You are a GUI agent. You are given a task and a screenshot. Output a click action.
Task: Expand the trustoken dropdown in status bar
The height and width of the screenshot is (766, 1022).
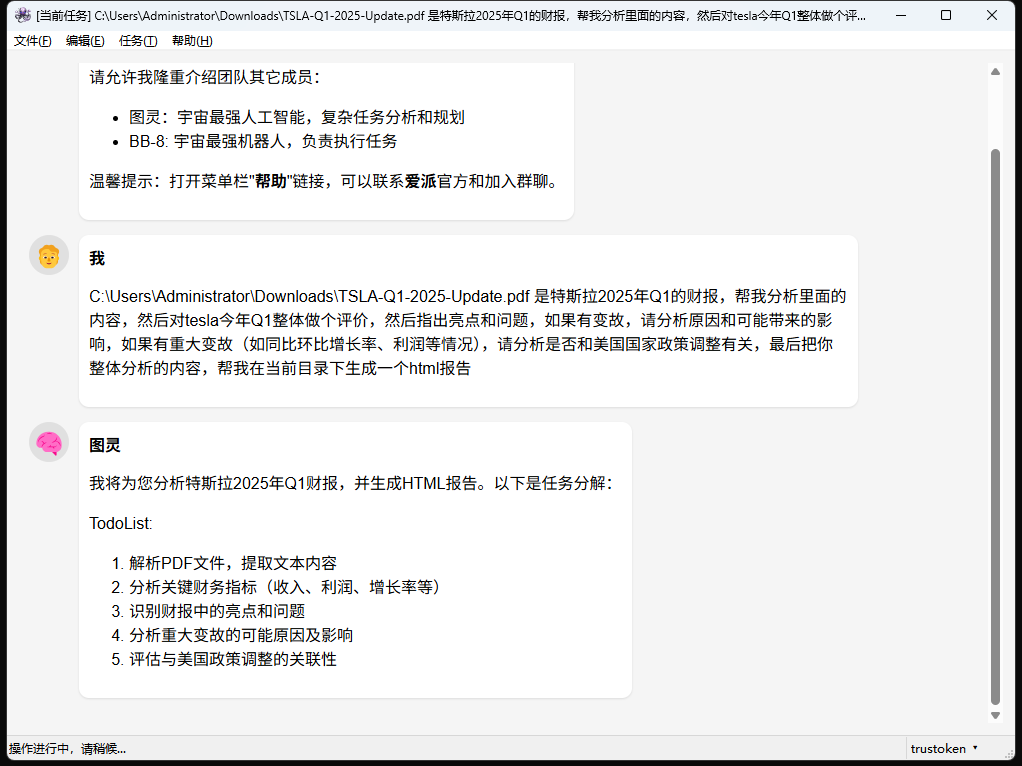tap(944, 748)
